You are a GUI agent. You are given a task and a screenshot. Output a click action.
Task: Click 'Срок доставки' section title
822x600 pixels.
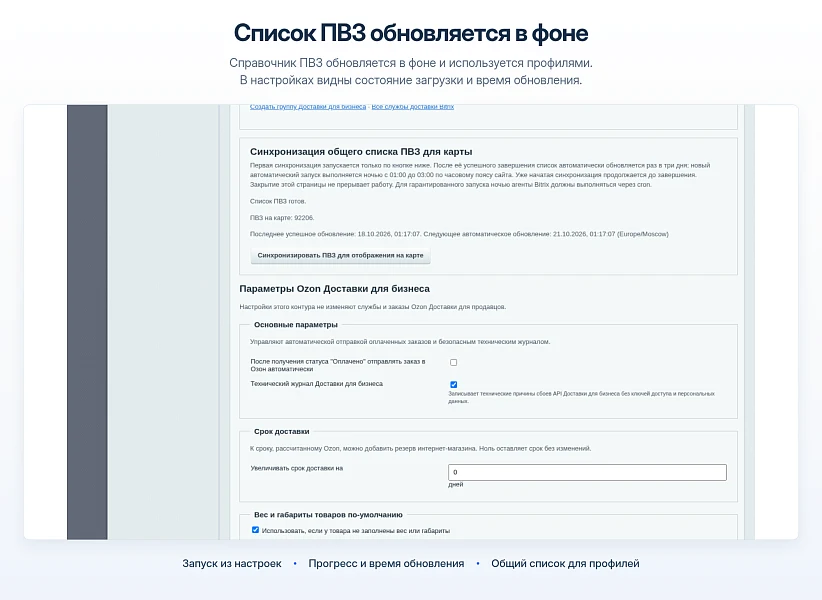point(282,431)
